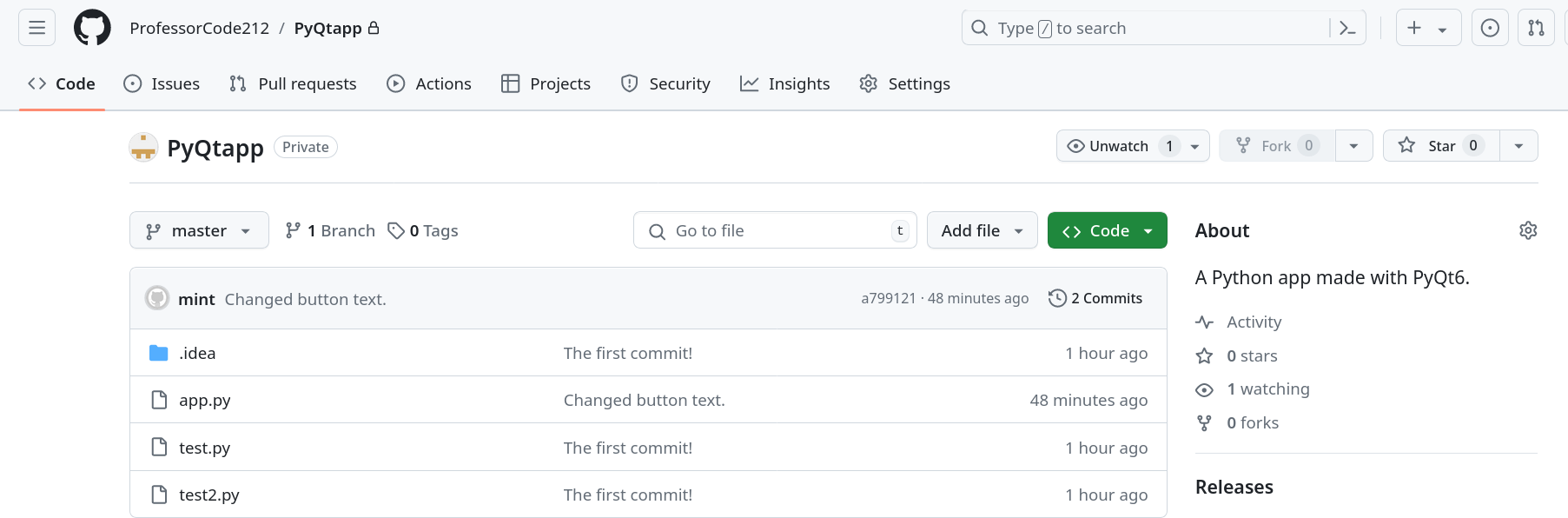Open latest commit message in header bar
The width and height of the screenshot is (1568, 518).
pyautogui.click(x=305, y=299)
